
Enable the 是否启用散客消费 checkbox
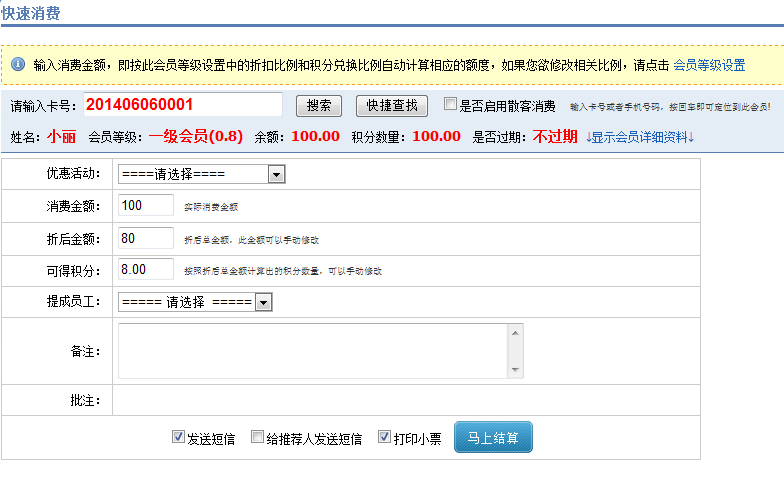pos(451,104)
